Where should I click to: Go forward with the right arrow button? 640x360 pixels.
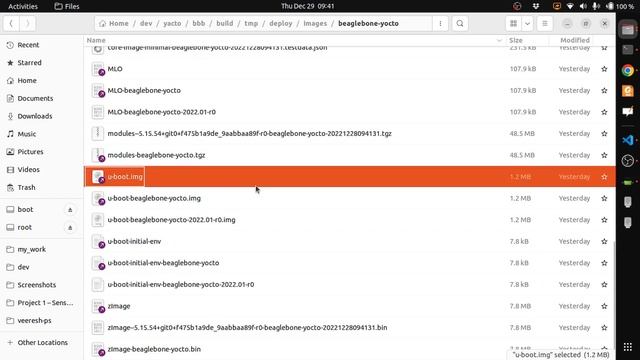27,23
